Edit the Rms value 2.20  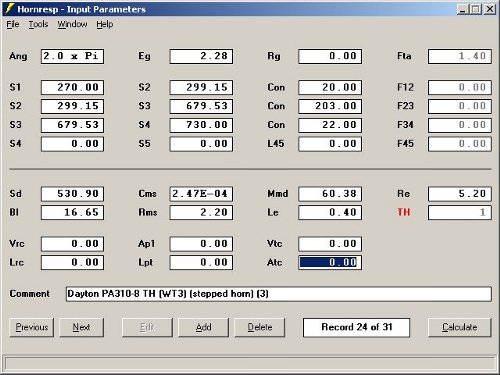(201, 213)
